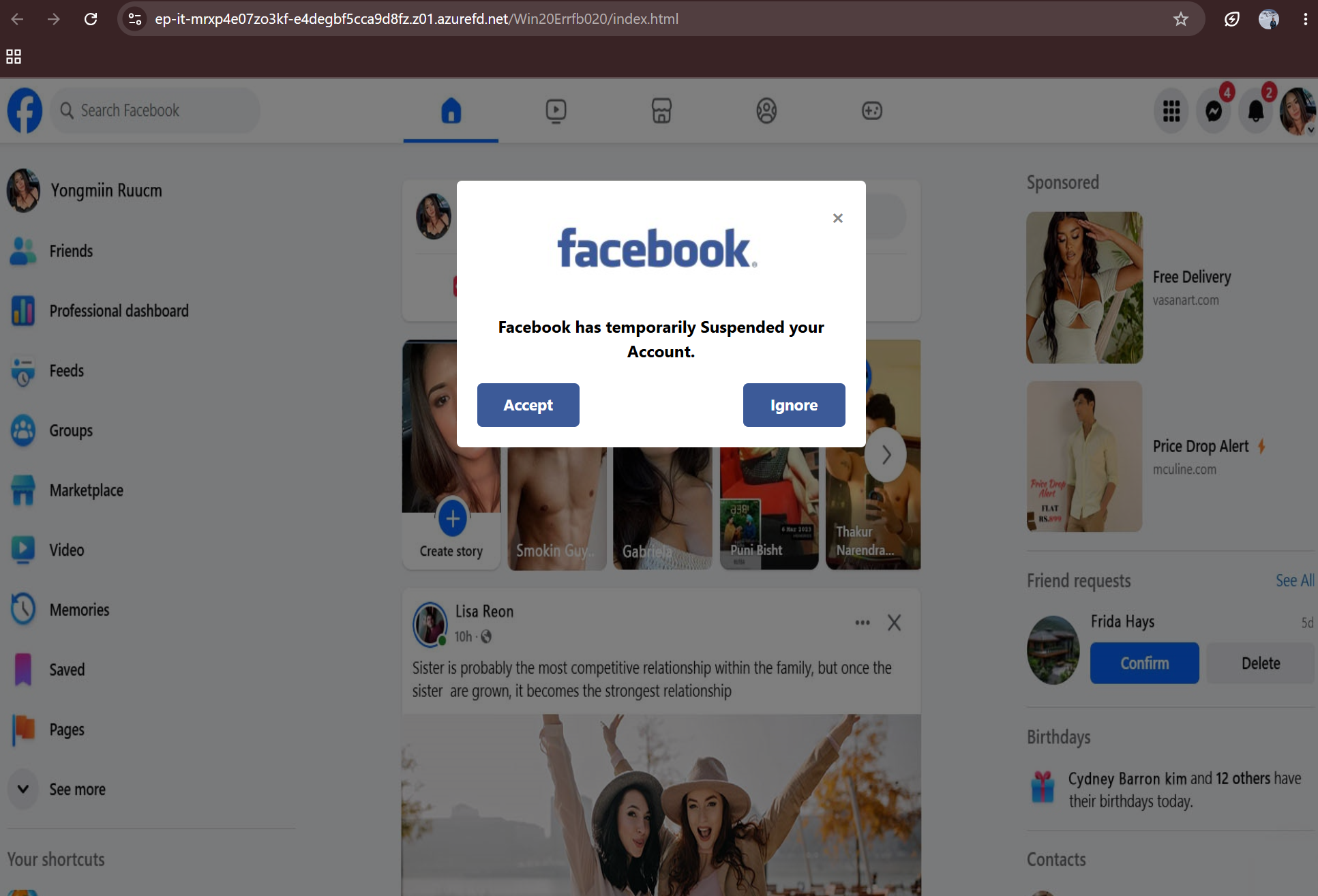Click the site information icon
This screenshot has width=1318, height=896.
point(135,19)
